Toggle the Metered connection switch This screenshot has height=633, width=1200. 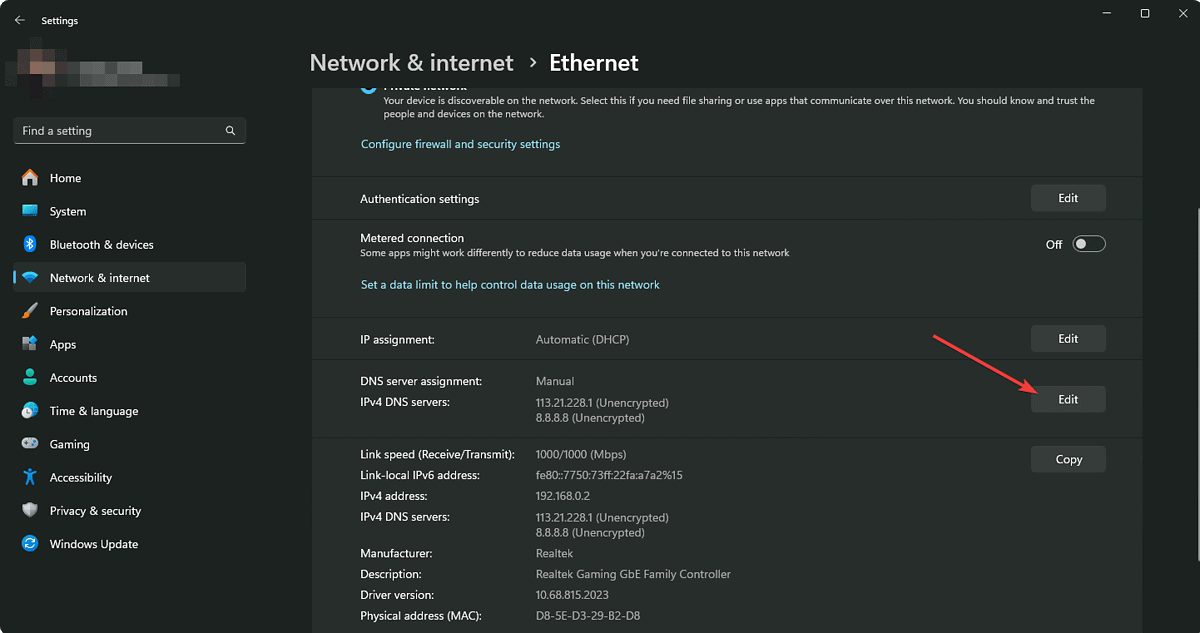1089,244
